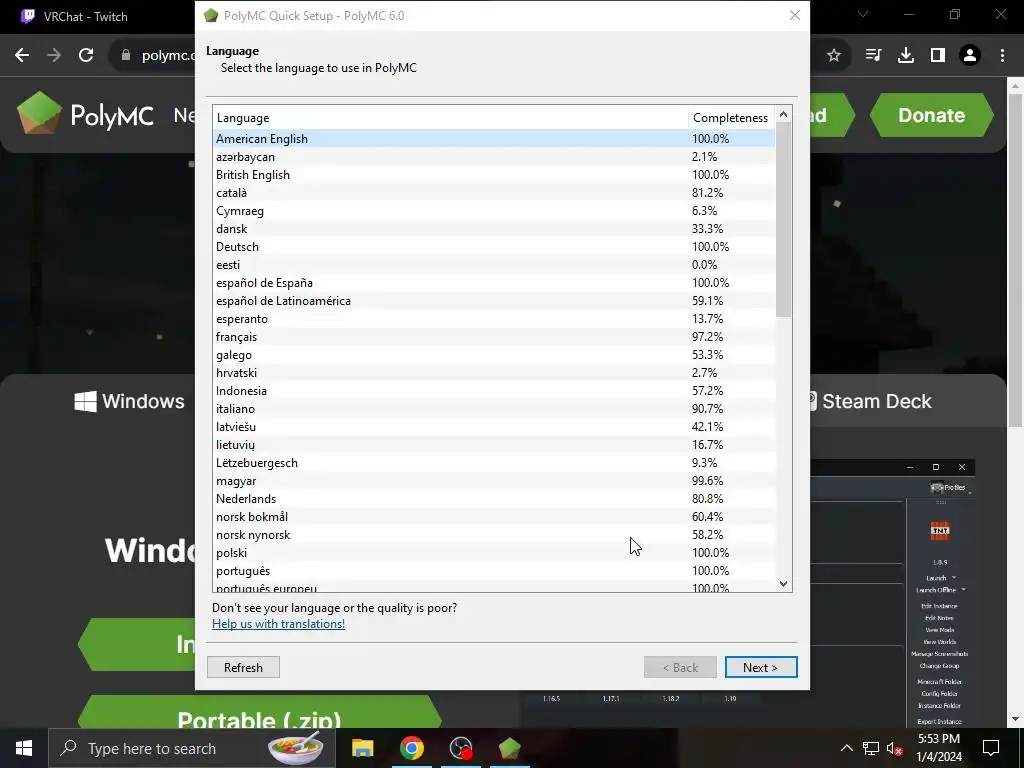Click the Chrome back arrow

point(22,56)
